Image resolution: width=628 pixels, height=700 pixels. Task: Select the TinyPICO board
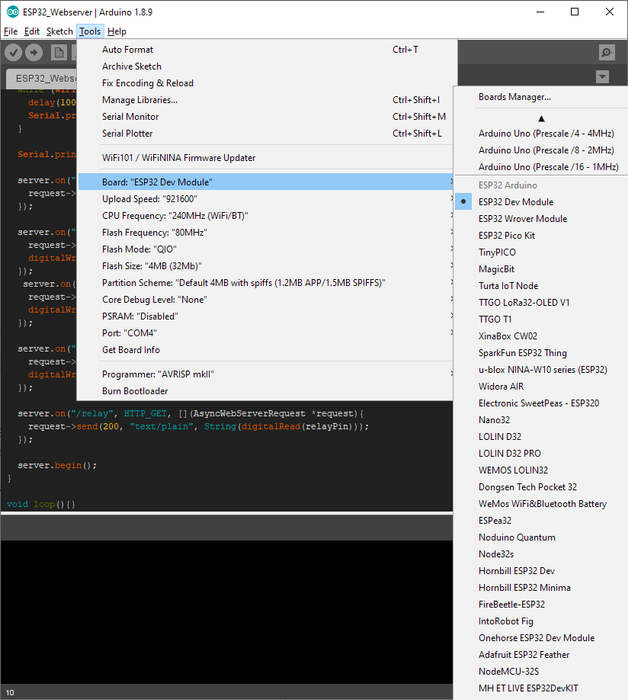tap(541, 252)
